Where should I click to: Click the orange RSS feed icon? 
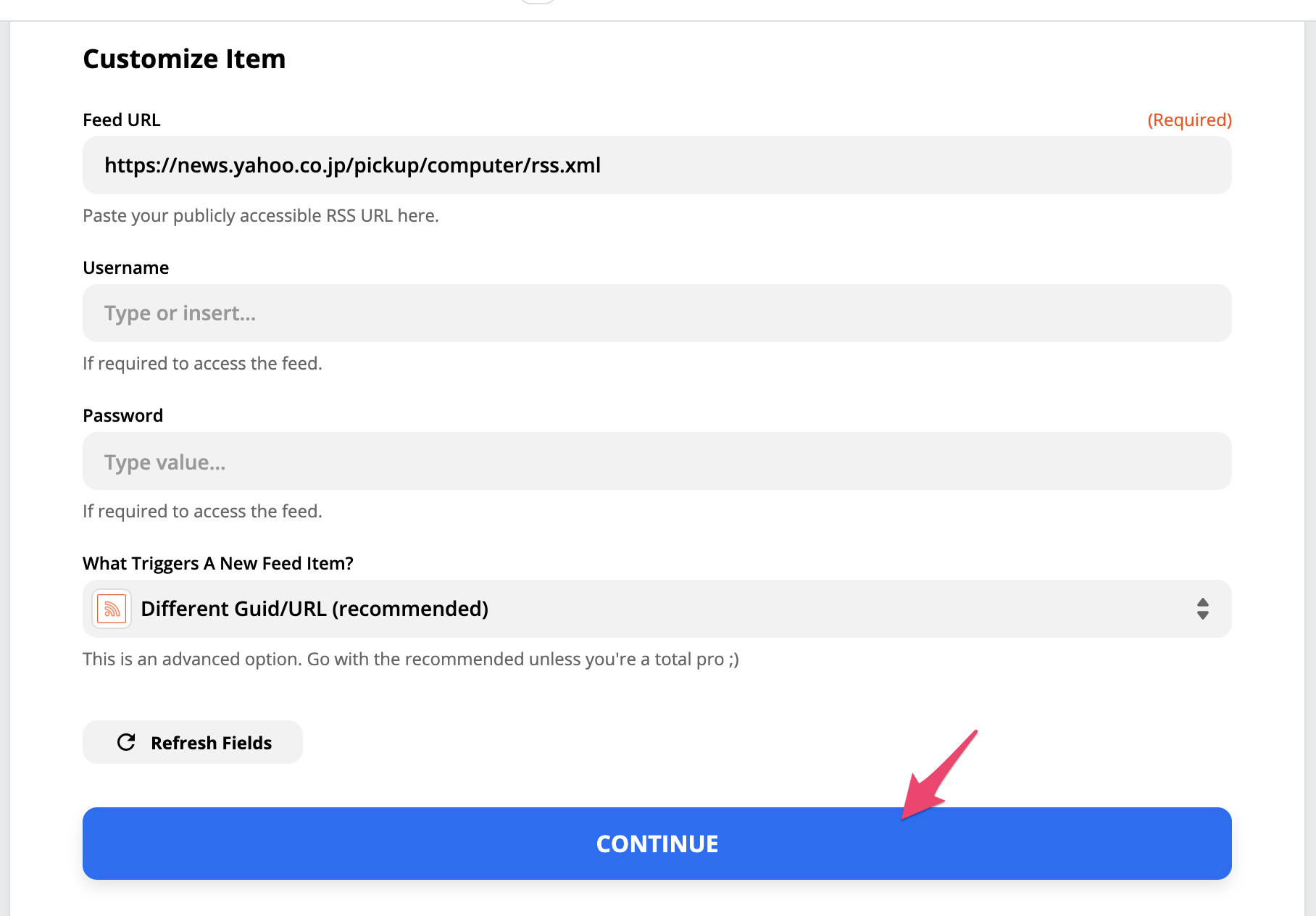[x=112, y=609]
